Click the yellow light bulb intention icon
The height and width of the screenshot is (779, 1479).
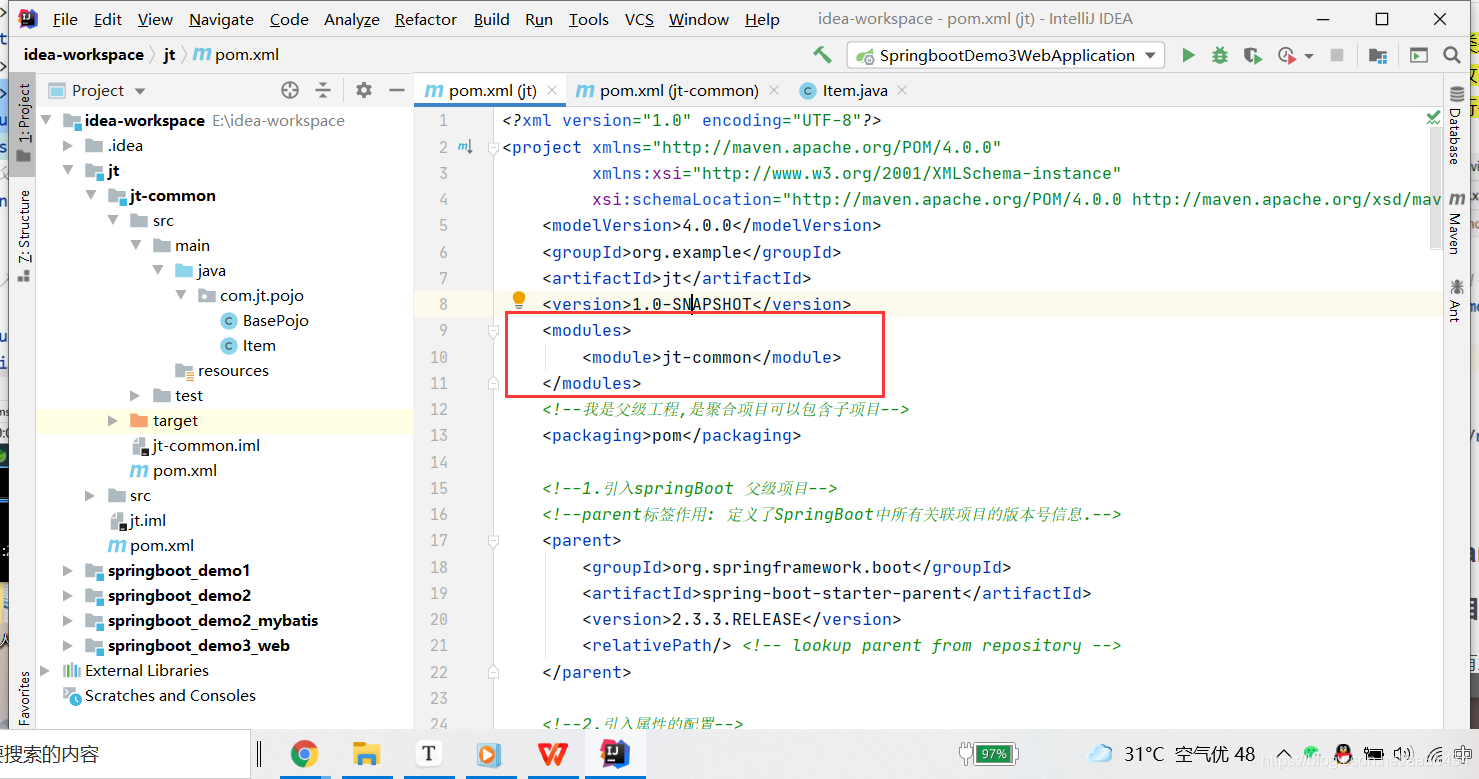point(519,299)
